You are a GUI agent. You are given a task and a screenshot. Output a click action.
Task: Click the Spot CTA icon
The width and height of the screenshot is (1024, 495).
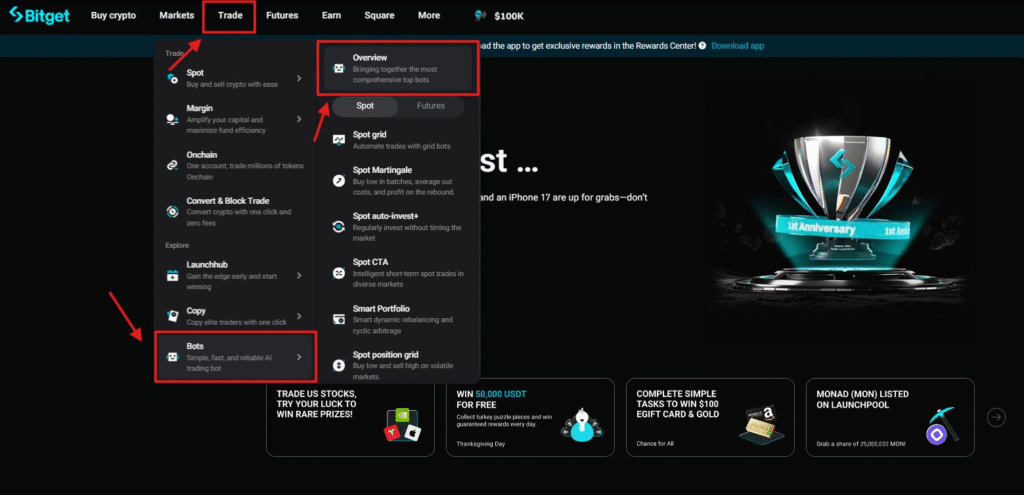[339, 273]
